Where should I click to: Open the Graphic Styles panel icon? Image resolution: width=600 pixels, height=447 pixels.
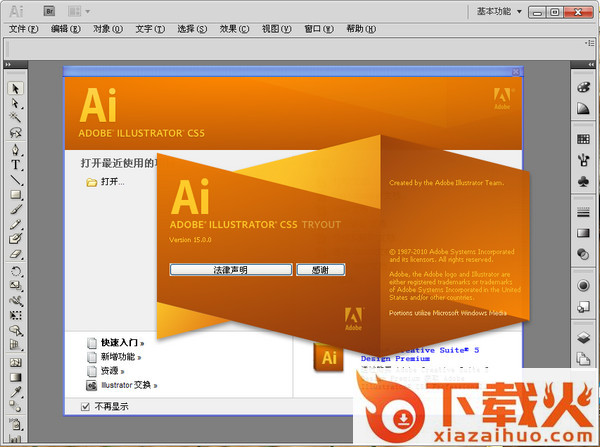(x=583, y=307)
